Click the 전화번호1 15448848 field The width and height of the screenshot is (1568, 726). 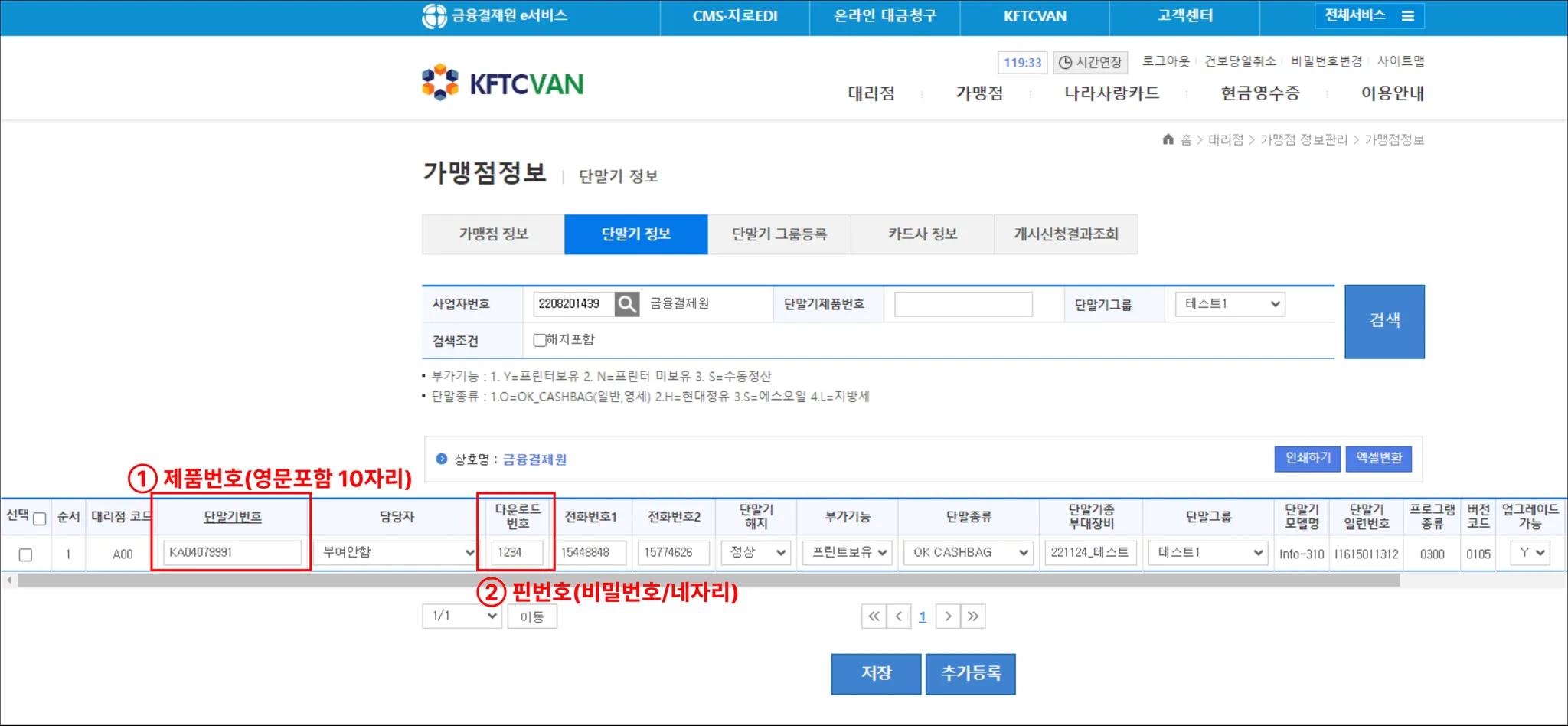pyautogui.click(x=591, y=552)
